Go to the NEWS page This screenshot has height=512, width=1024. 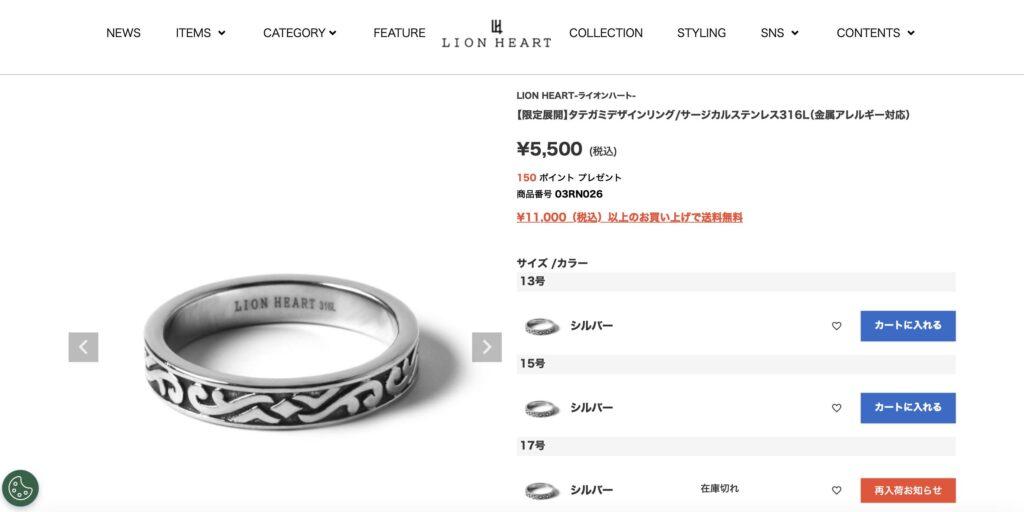[x=123, y=33]
